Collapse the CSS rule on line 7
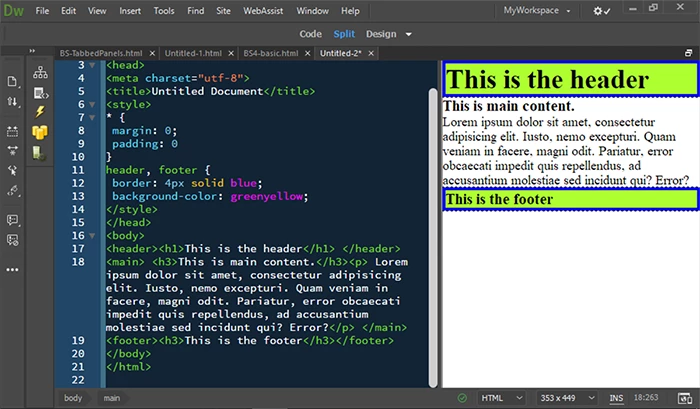The height and width of the screenshot is (409, 700). (92, 118)
